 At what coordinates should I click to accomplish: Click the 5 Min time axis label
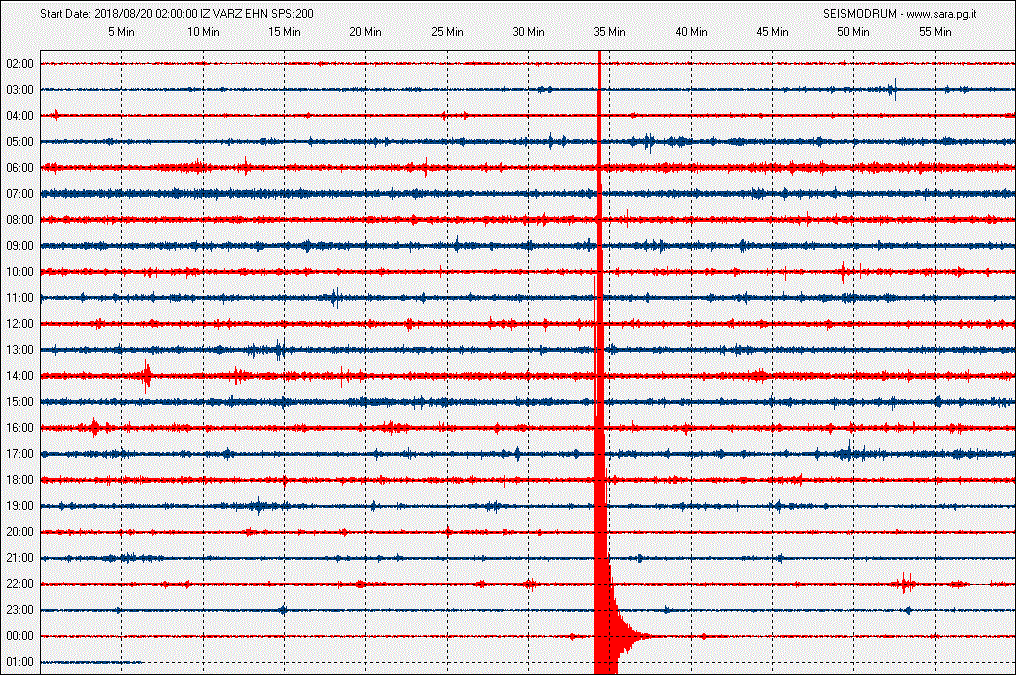coord(121,32)
